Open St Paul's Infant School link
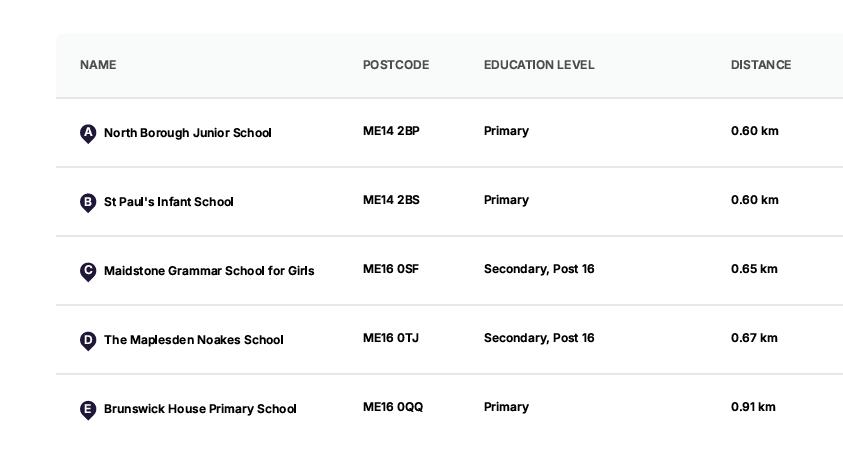 coord(168,202)
